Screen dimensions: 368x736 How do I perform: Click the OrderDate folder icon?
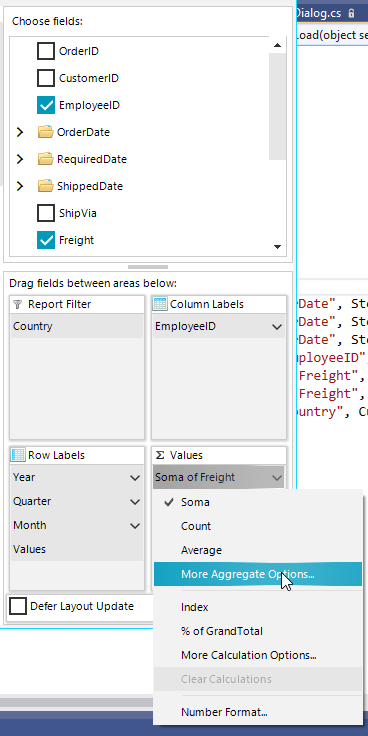[x=46, y=132]
